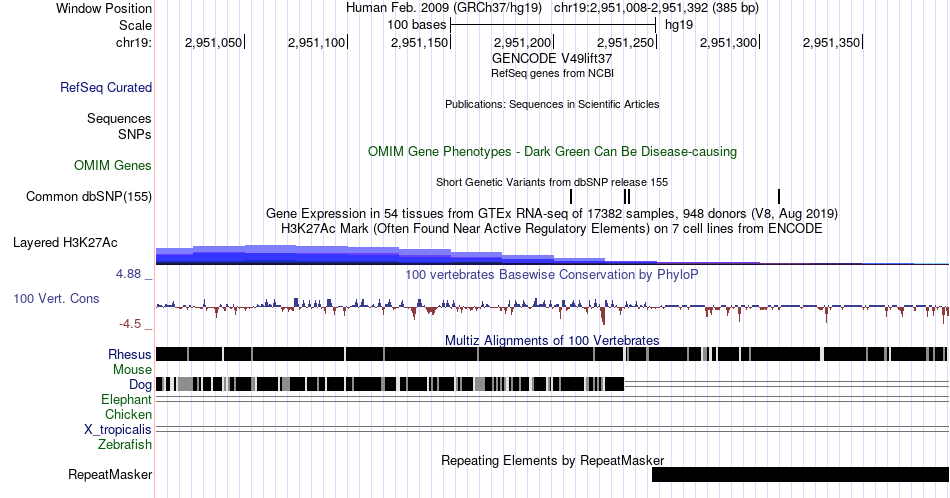The height and width of the screenshot is (498, 950).
Task: Click the SNPs track label
Action: pyautogui.click(x=135, y=134)
